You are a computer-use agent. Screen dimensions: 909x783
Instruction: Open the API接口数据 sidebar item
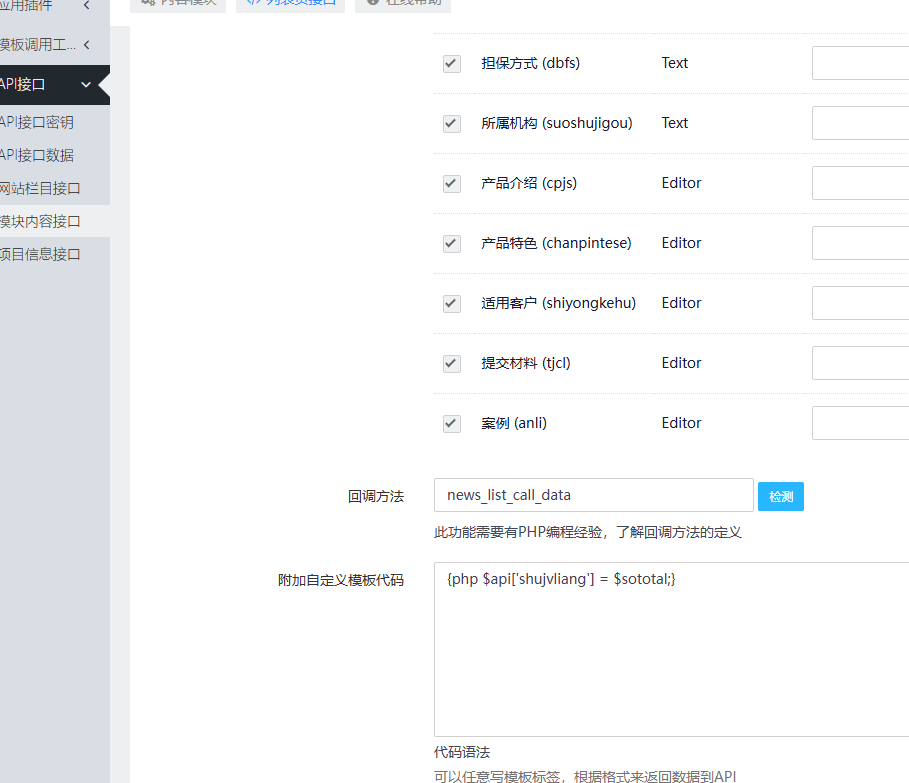point(38,155)
